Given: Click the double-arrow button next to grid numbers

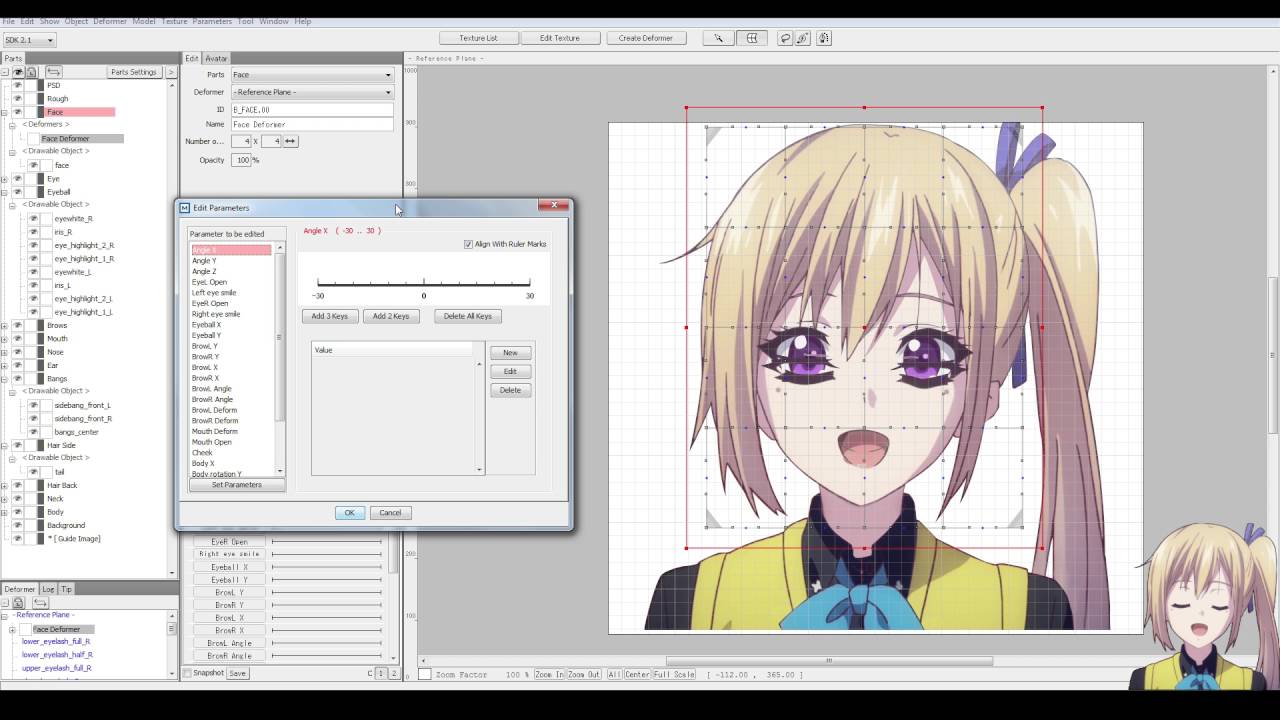Looking at the screenshot, I should (x=290, y=141).
